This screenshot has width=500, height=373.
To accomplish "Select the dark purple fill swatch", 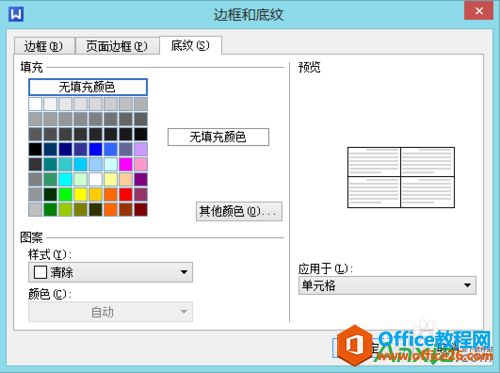I will pyautogui.click(x=141, y=179).
